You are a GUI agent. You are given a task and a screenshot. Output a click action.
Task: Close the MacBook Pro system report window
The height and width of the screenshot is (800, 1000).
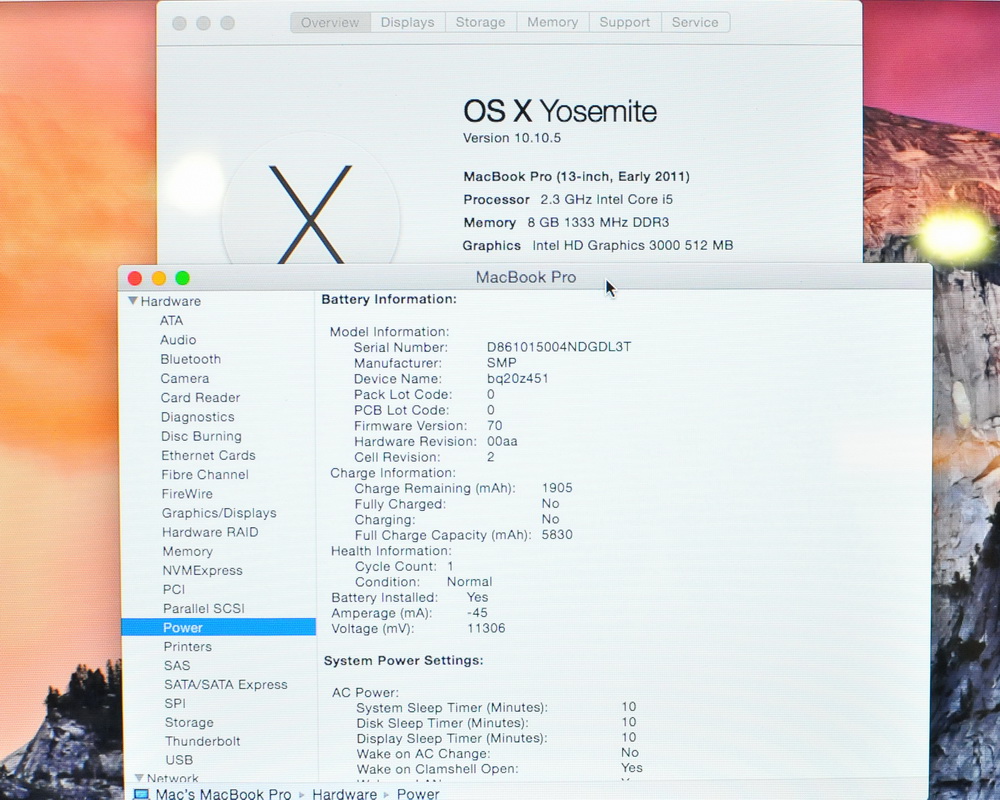coord(135,278)
